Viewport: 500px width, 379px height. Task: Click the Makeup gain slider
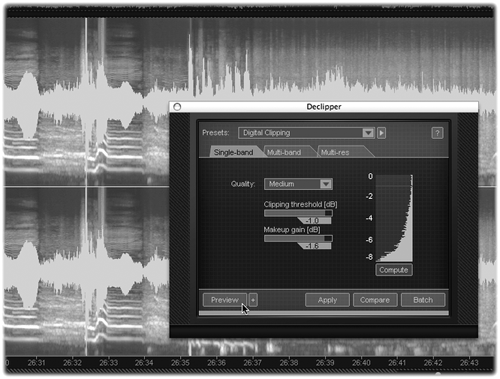click(298, 238)
